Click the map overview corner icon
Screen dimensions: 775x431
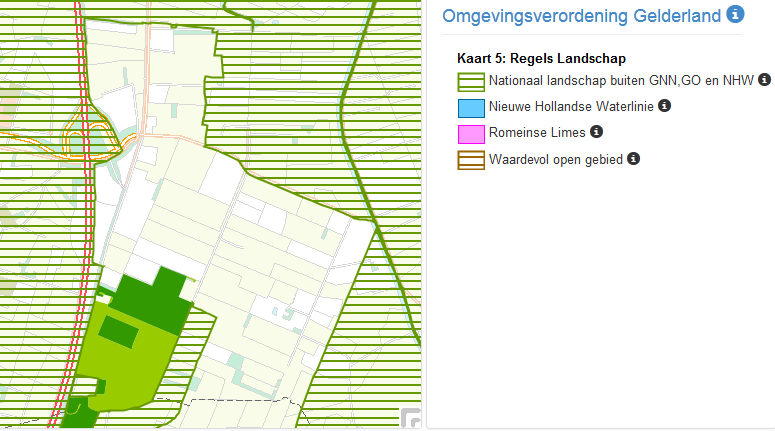pyautogui.click(x=410, y=418)
